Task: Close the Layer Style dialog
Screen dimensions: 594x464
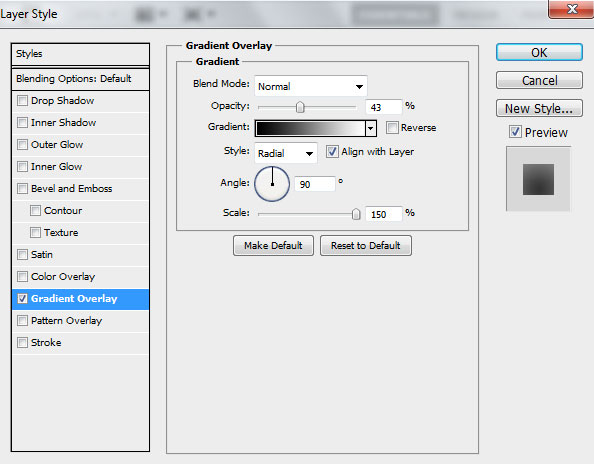Action: [x=571, y=8]
